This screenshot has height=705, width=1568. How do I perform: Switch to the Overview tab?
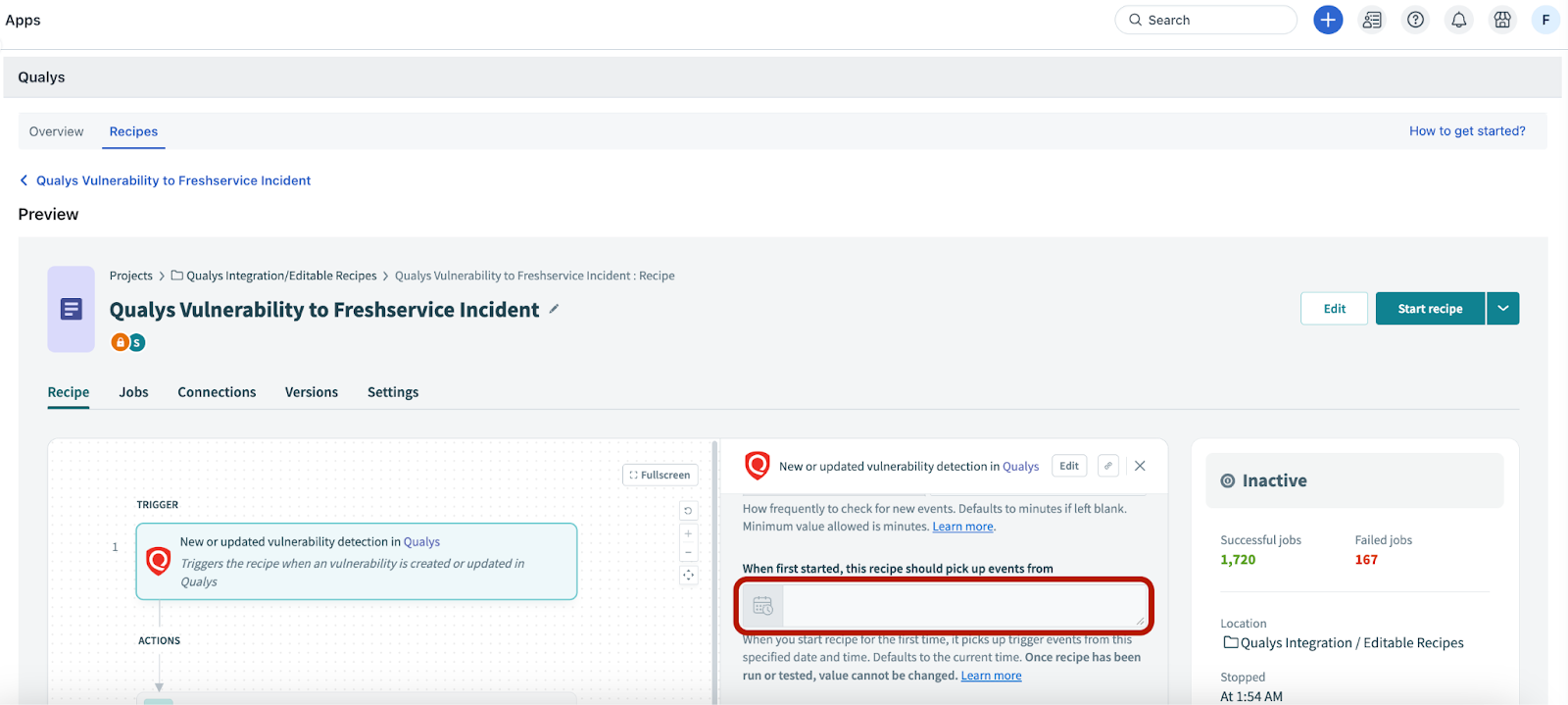[56, 131]
